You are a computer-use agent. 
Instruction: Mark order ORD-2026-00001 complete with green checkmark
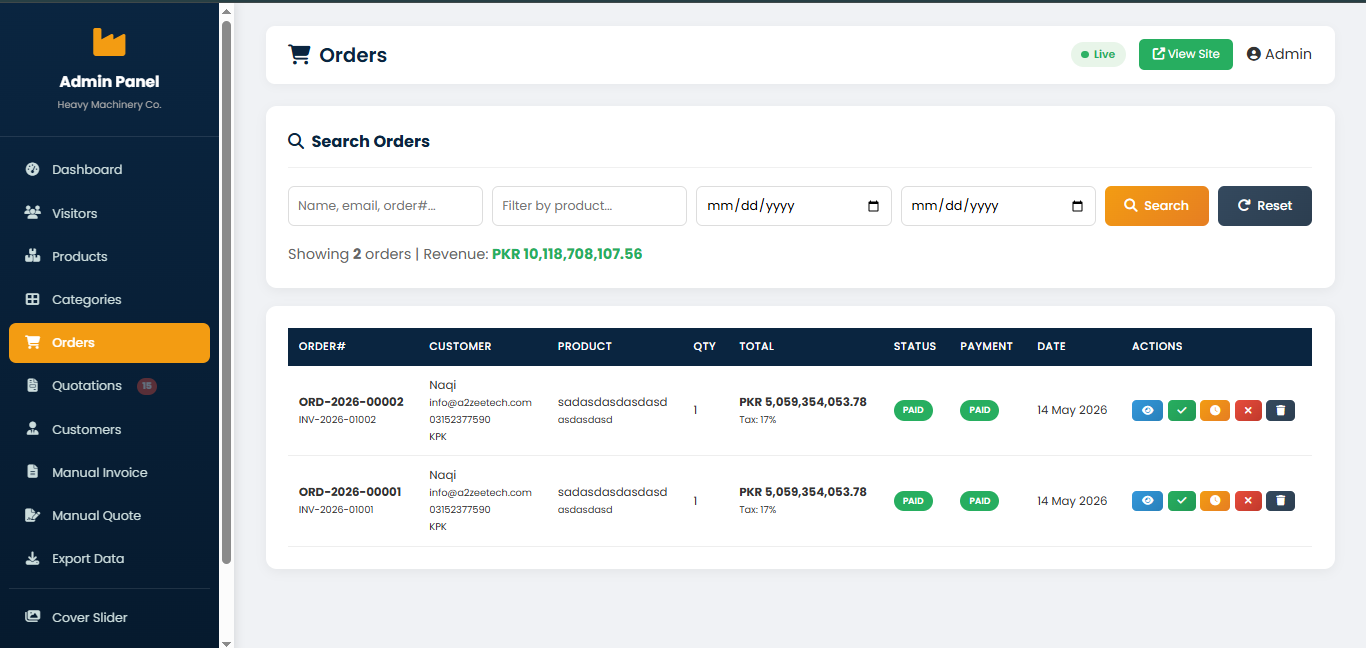point(1182,500)
